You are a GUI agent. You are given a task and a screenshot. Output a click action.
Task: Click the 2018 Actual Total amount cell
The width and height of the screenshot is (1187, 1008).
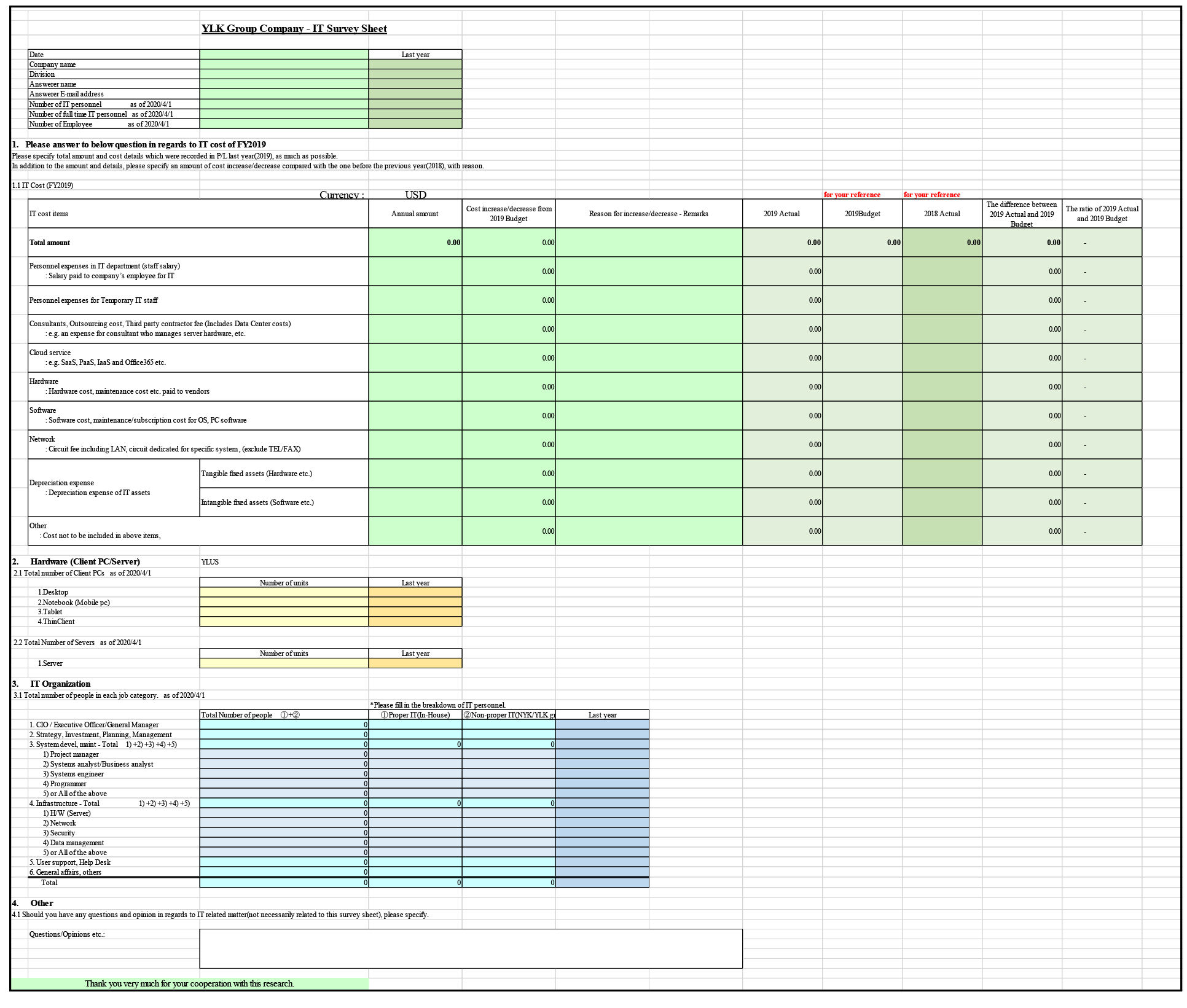[x=942, y=243]
